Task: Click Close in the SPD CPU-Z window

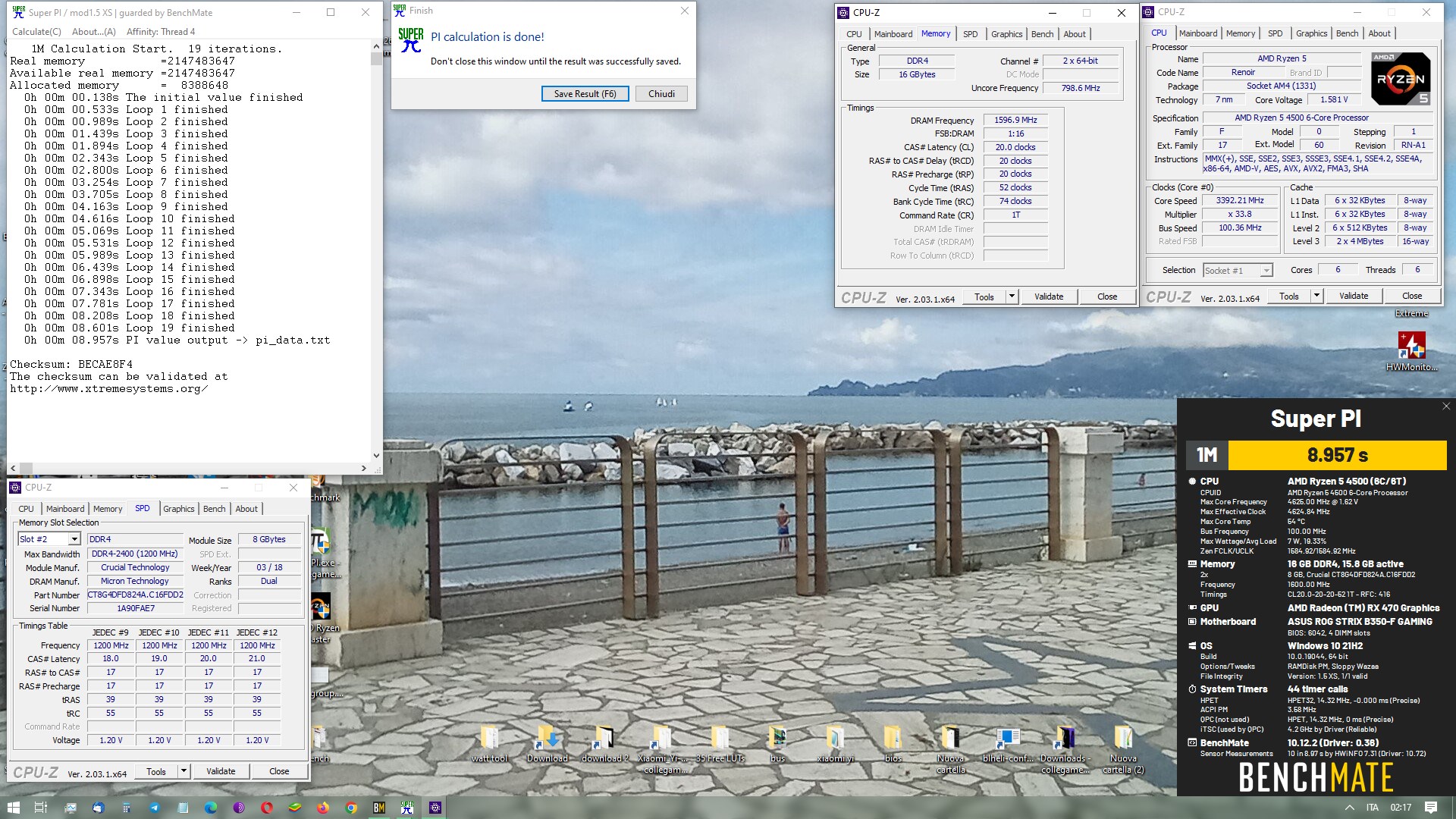Action: (279, 771)
